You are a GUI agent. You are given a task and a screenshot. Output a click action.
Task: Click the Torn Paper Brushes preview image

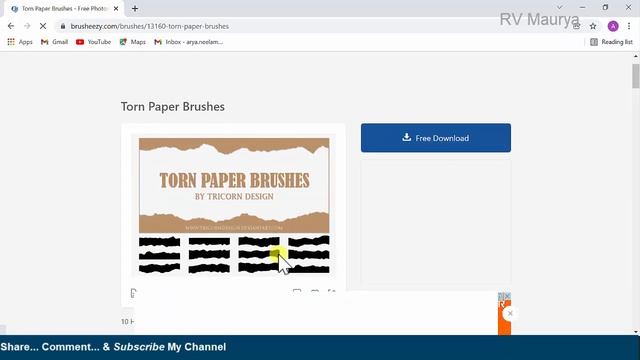(x=234, y=205)
